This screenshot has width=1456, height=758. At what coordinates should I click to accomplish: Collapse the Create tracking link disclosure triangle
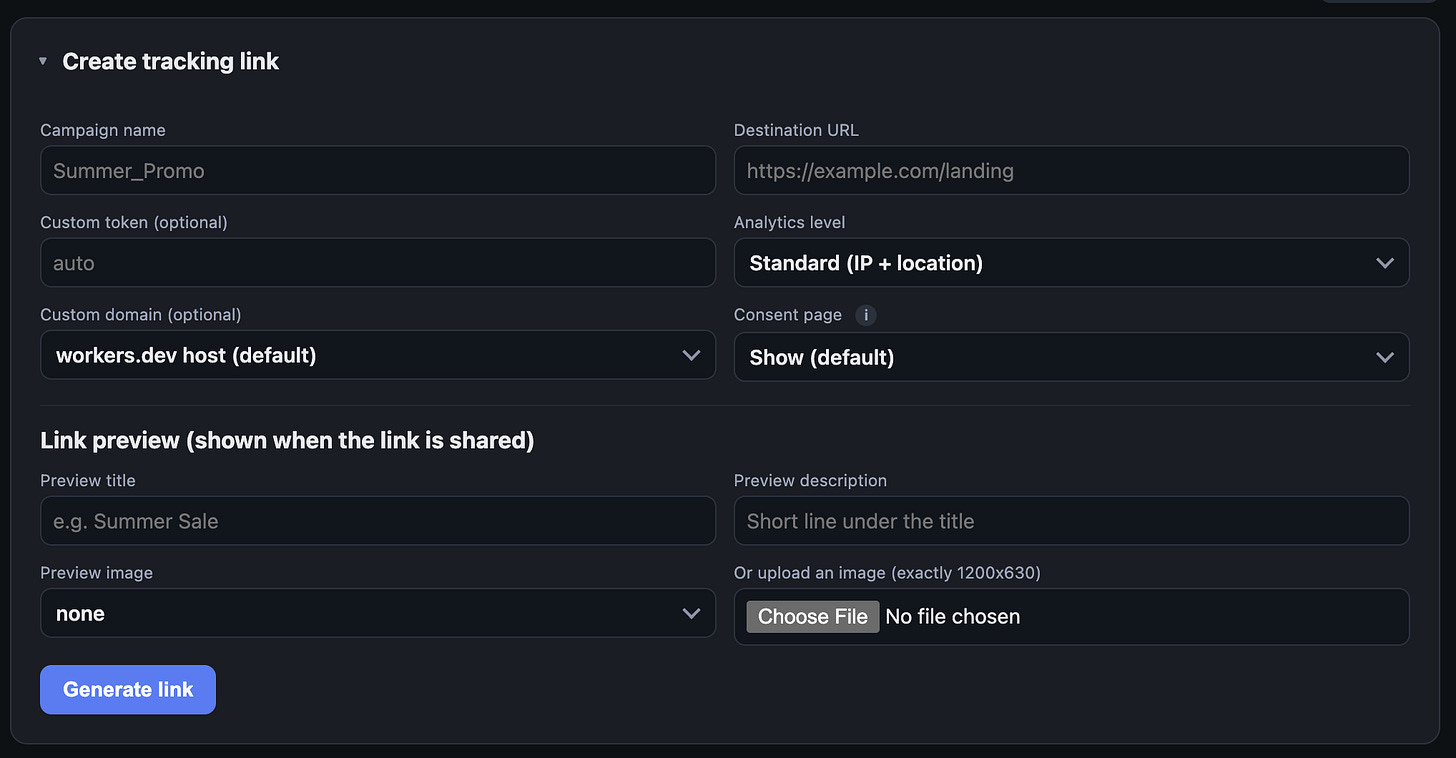(x=43, y=62)
